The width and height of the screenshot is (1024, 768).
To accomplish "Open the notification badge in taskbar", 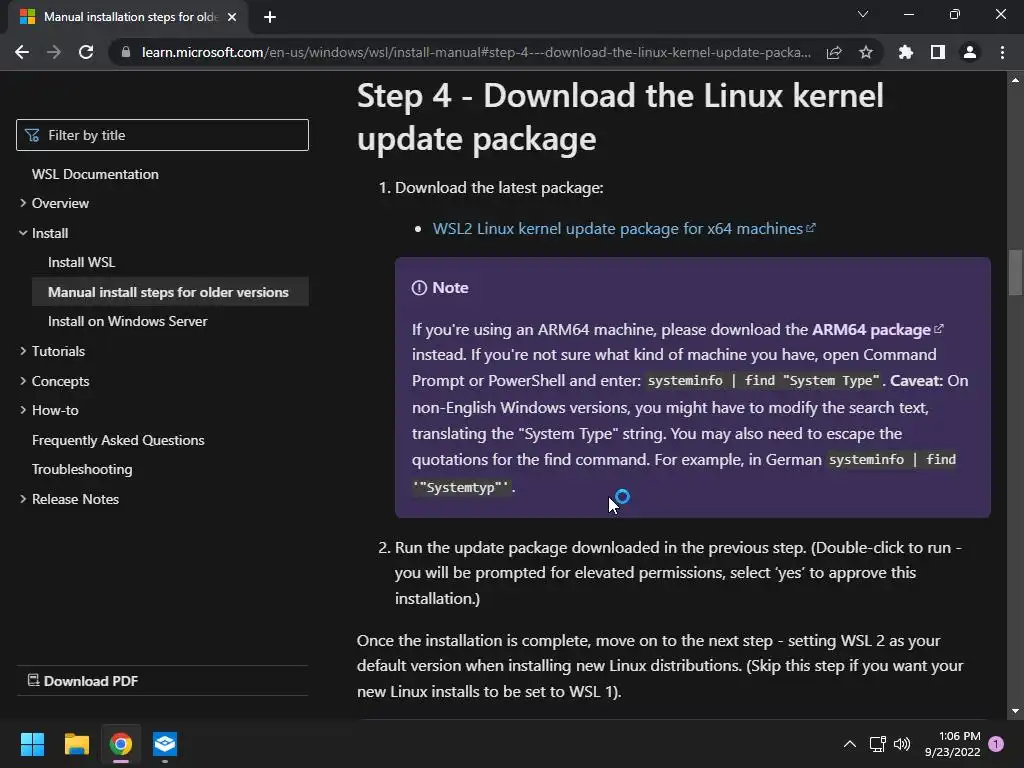I will 996,744.
